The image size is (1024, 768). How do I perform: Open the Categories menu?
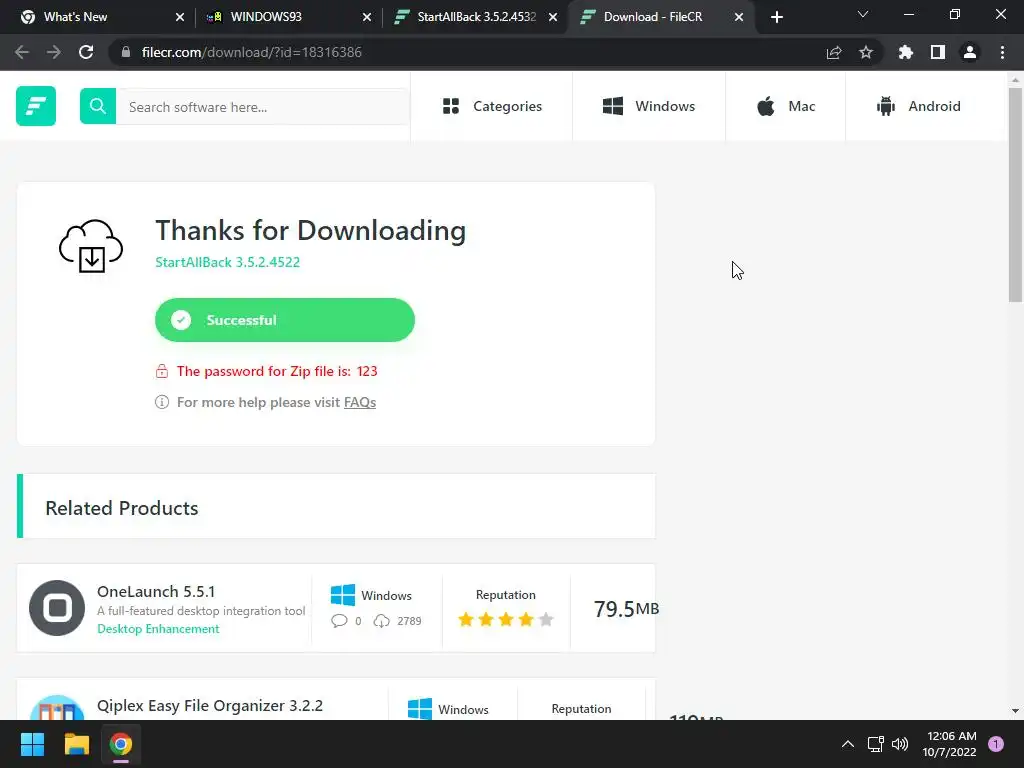(492, 106)
